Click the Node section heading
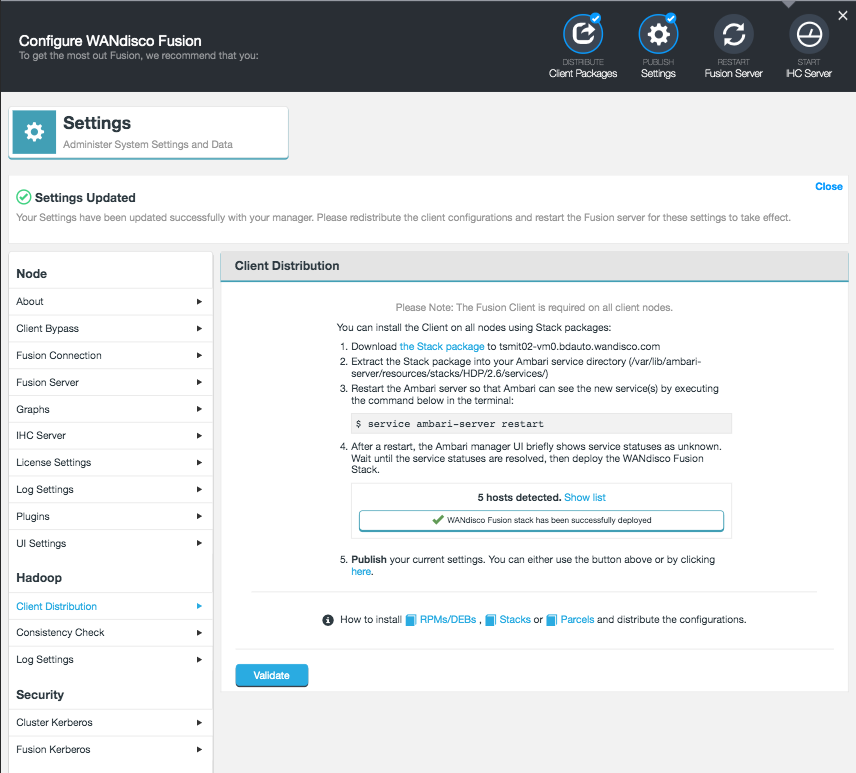Image resolution: width=856 pixels, height=773 pixels. (x=32, y=273)
